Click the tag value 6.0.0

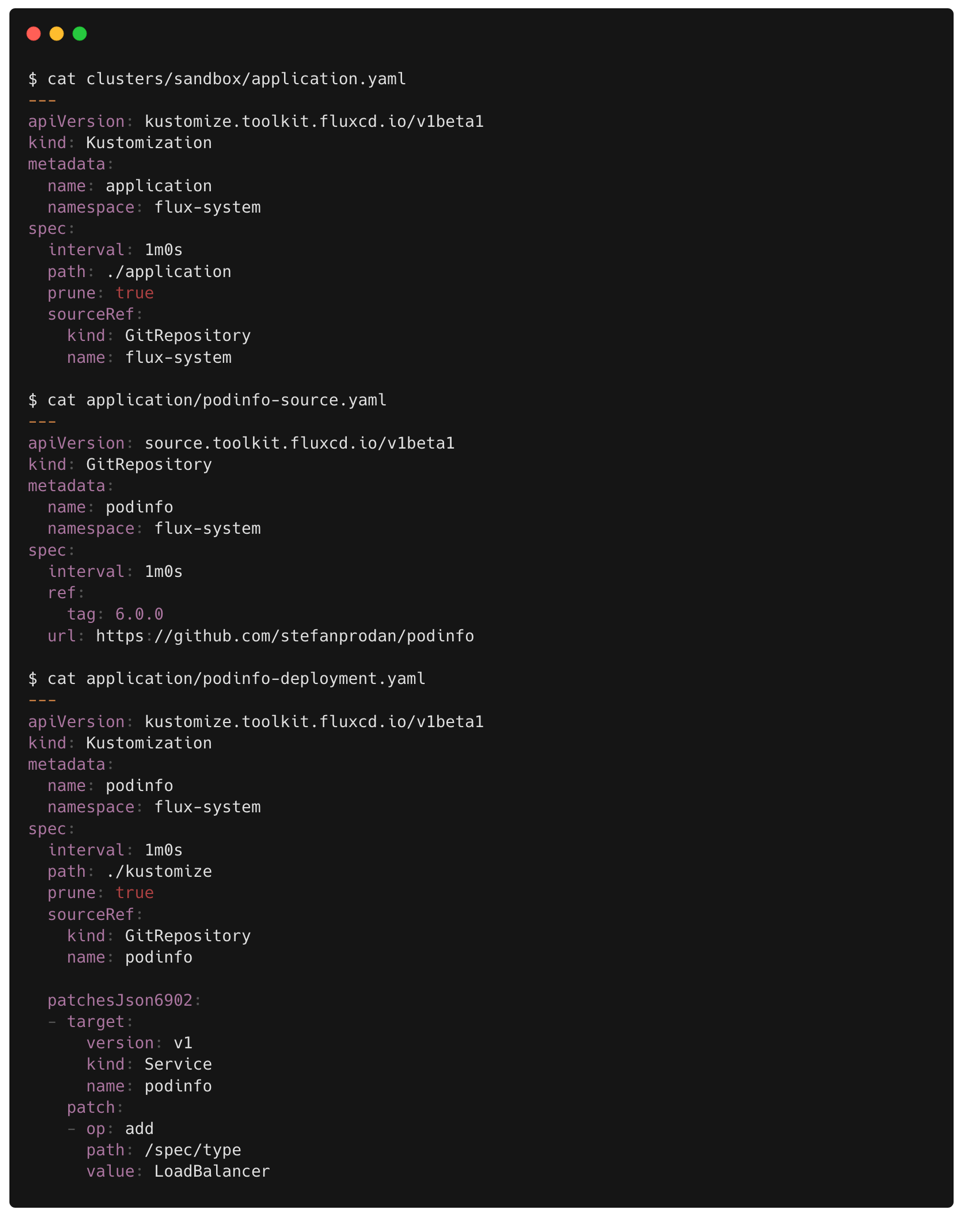click(139, 615)
